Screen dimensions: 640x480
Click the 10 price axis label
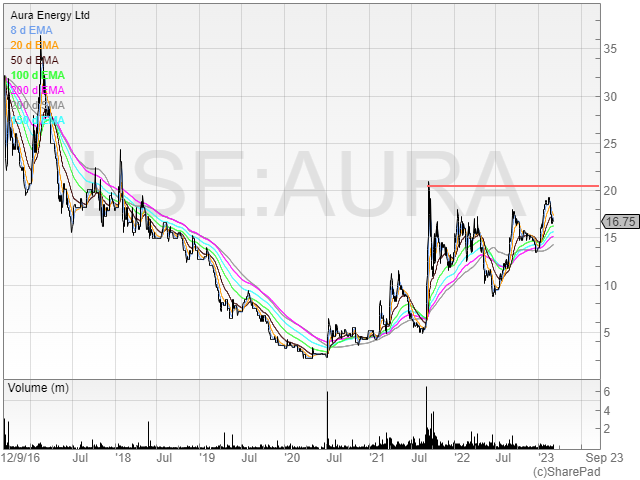610,286
